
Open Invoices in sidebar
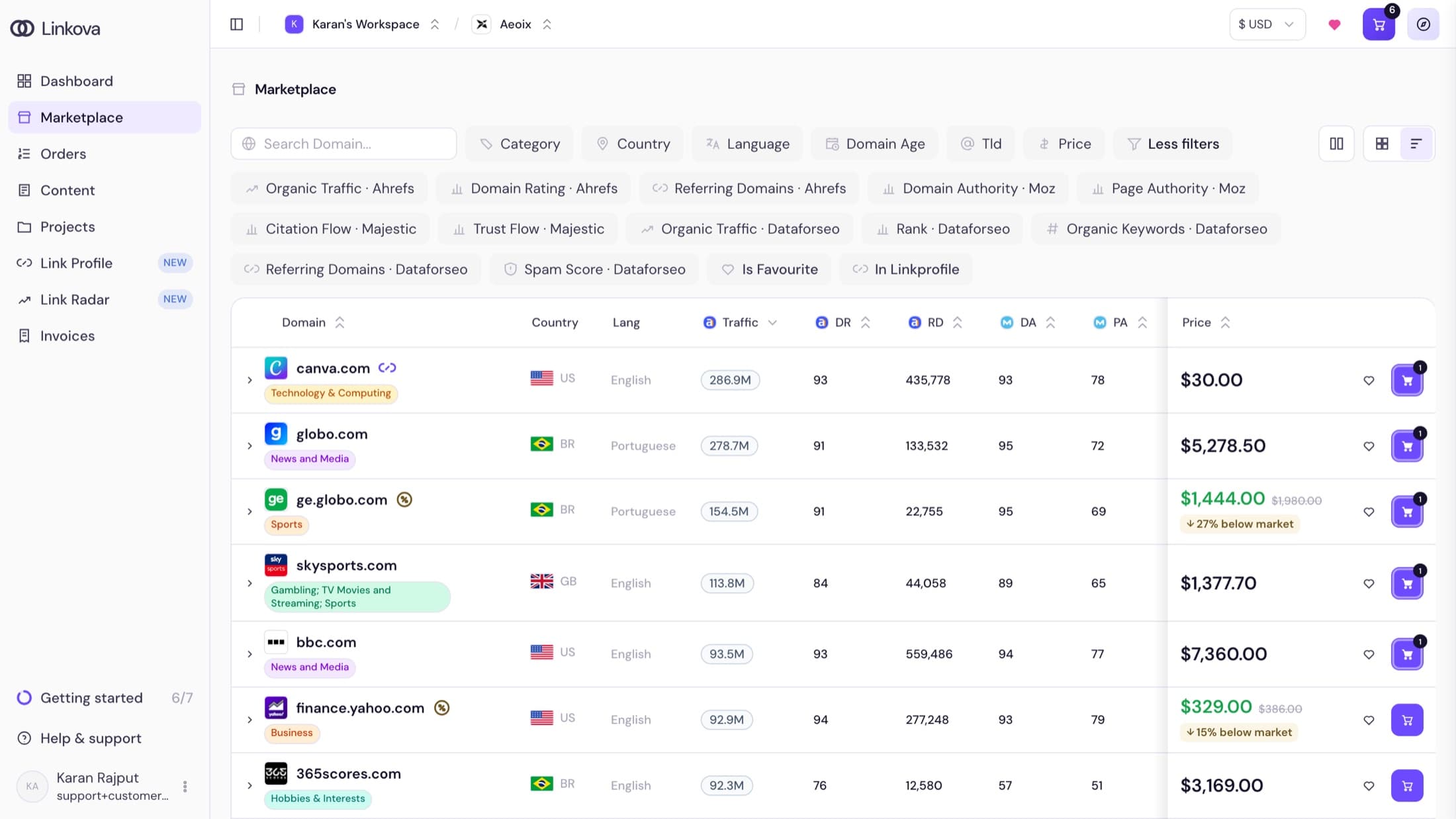click(x=105, y=336)
